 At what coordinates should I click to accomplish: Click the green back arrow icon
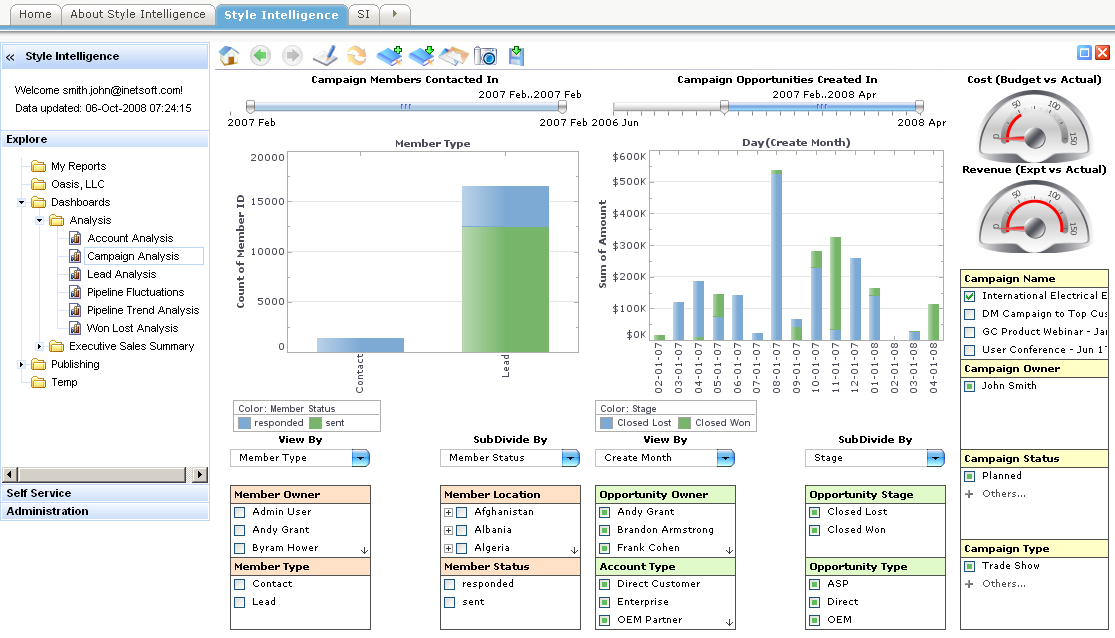[260, 56]
